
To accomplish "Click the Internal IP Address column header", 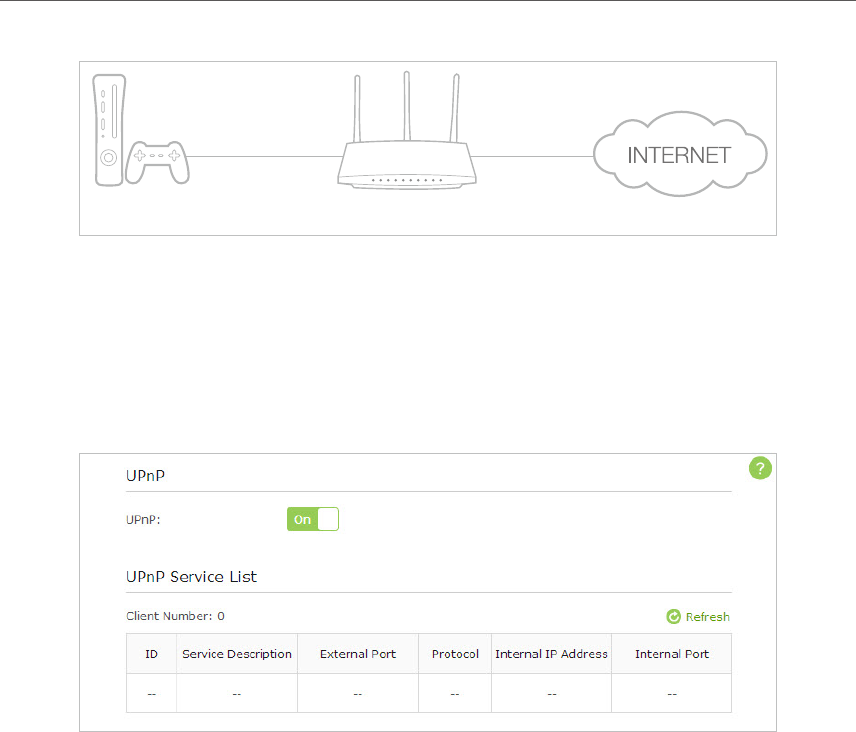I will [551, 654].
